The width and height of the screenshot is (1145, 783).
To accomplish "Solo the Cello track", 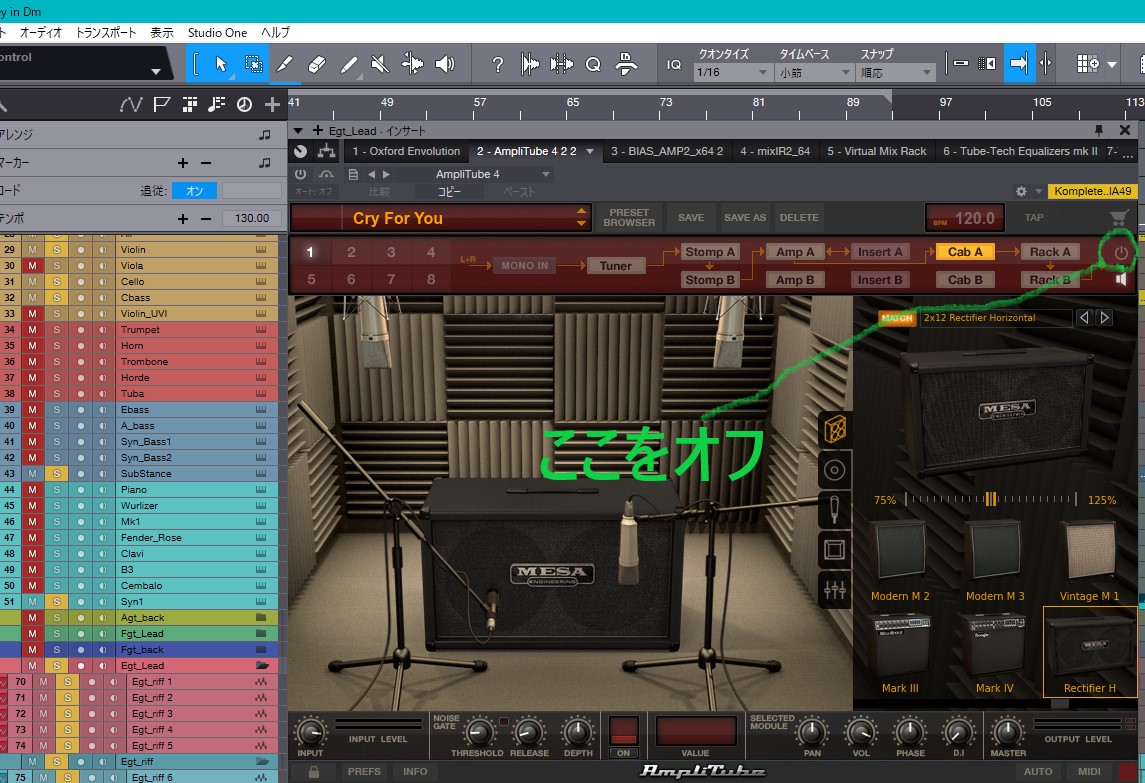I will [x=56, y=282].
